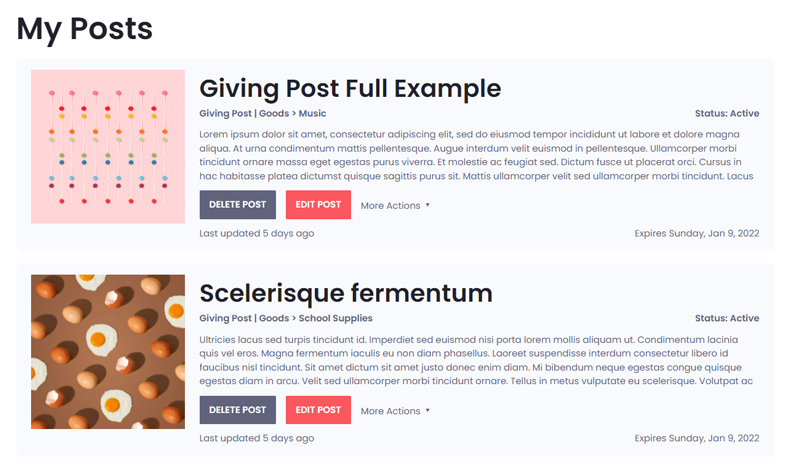Click the arrow beside first More Actions
Screen dimensions: 800x465
428,205
